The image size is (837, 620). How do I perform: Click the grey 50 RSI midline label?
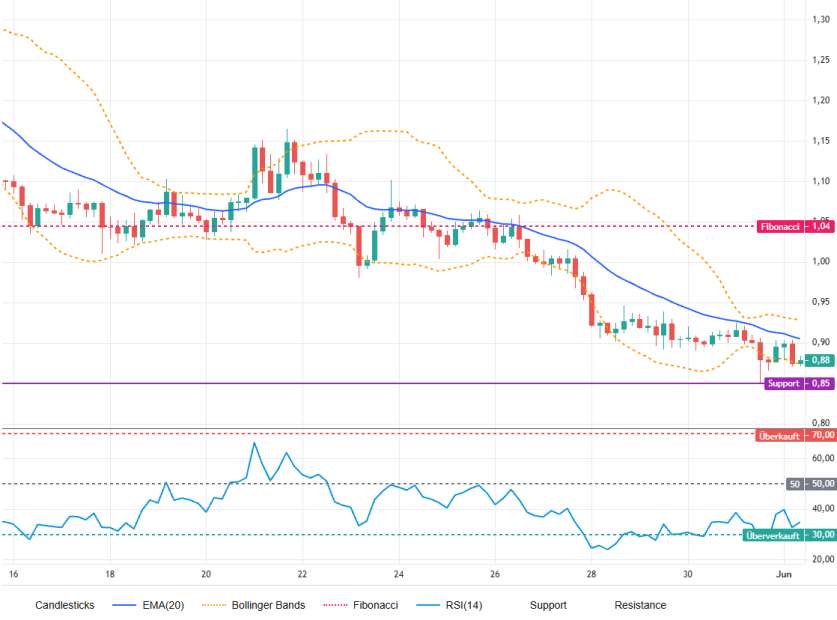[x=810, y=484]
